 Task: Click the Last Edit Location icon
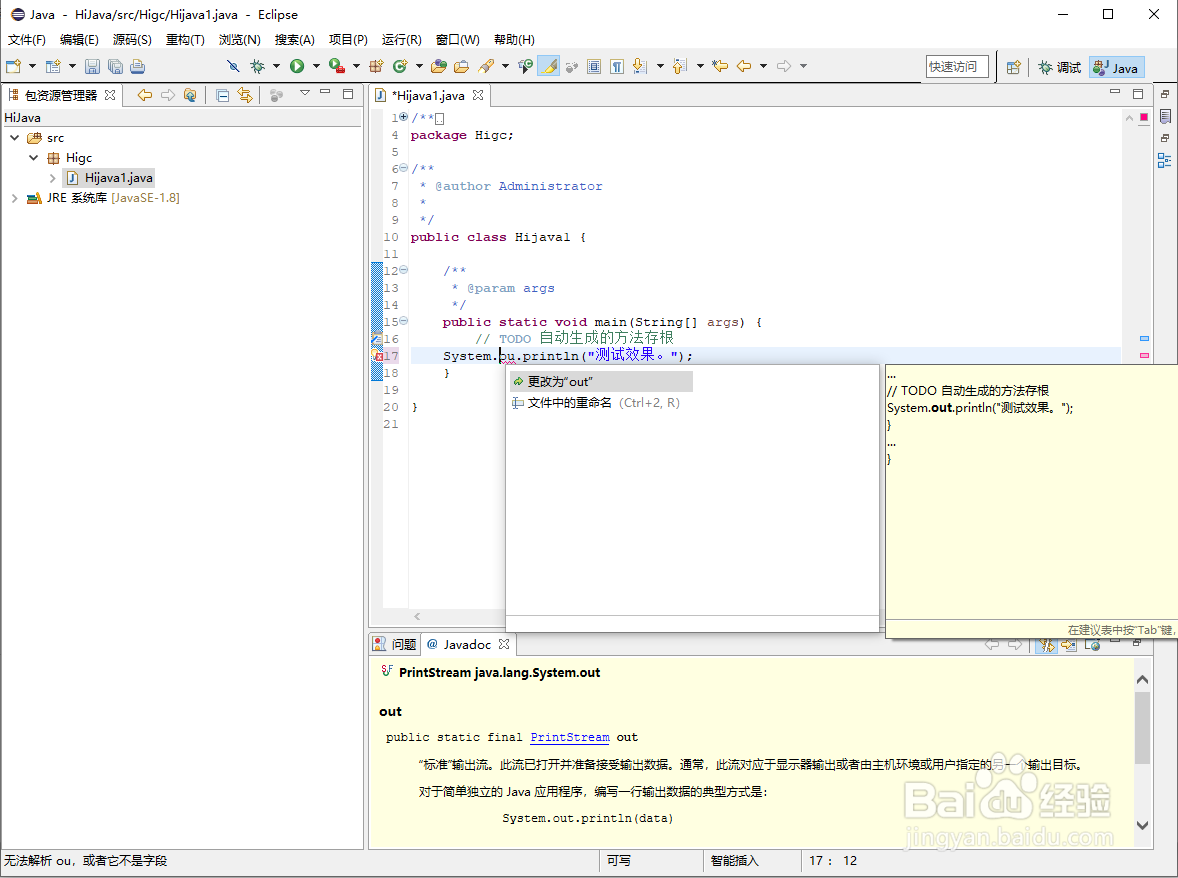tap(720, 66)
